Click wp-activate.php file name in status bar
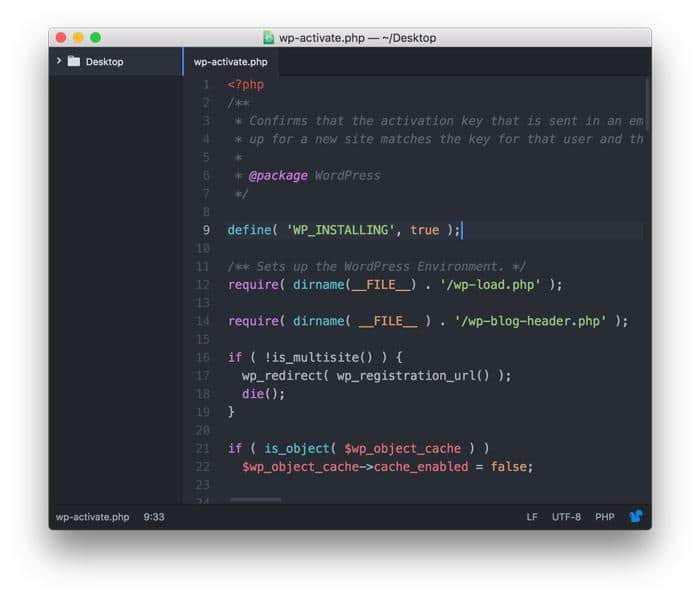700x599 pixels. coord(92,517)
